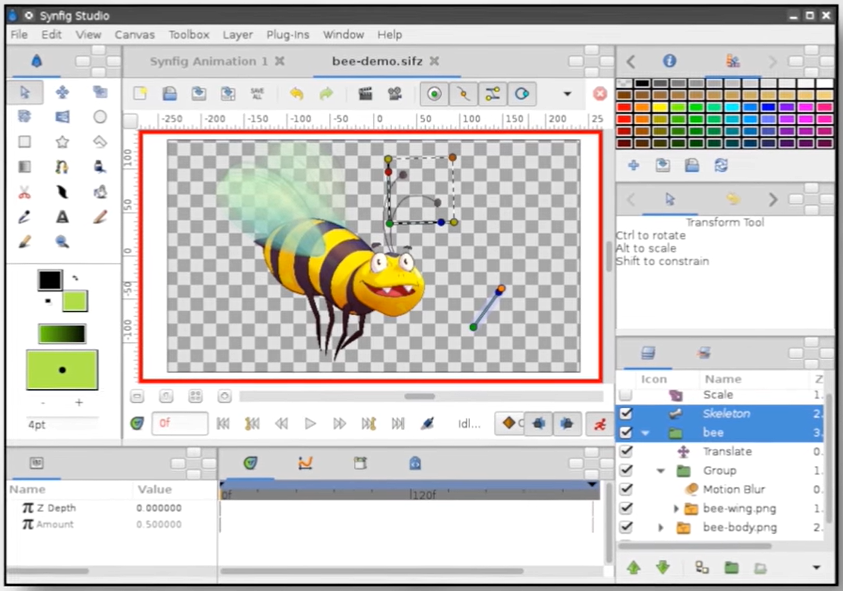Select the Circle tool
843x591 pixels.
(x=100, y=117)
